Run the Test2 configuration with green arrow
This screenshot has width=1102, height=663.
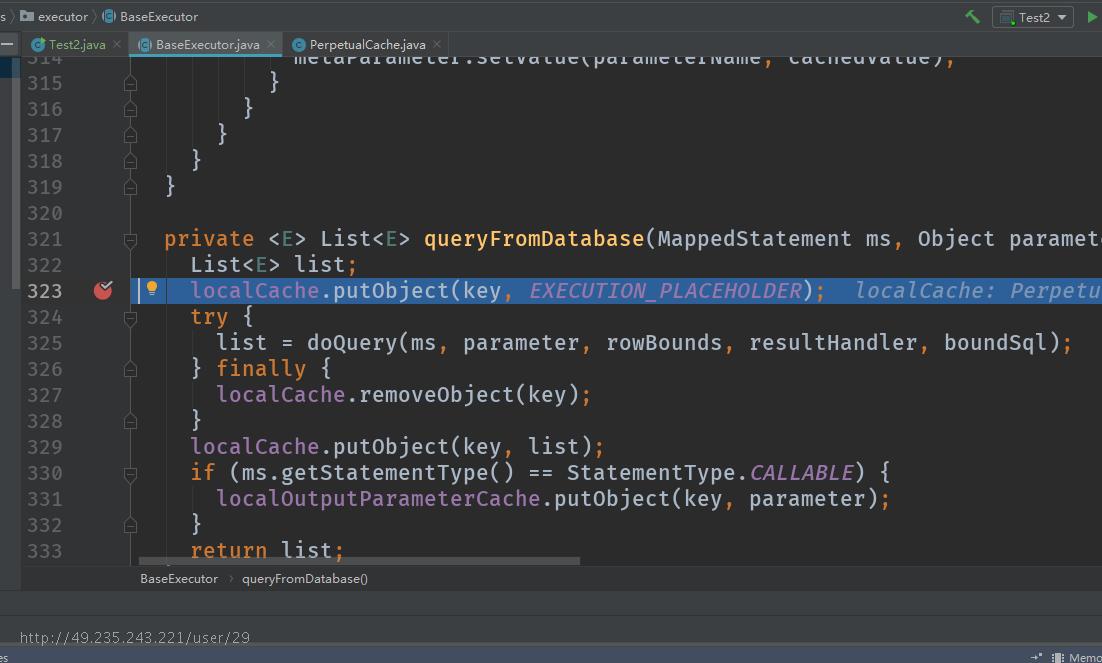pos(1093,17)
